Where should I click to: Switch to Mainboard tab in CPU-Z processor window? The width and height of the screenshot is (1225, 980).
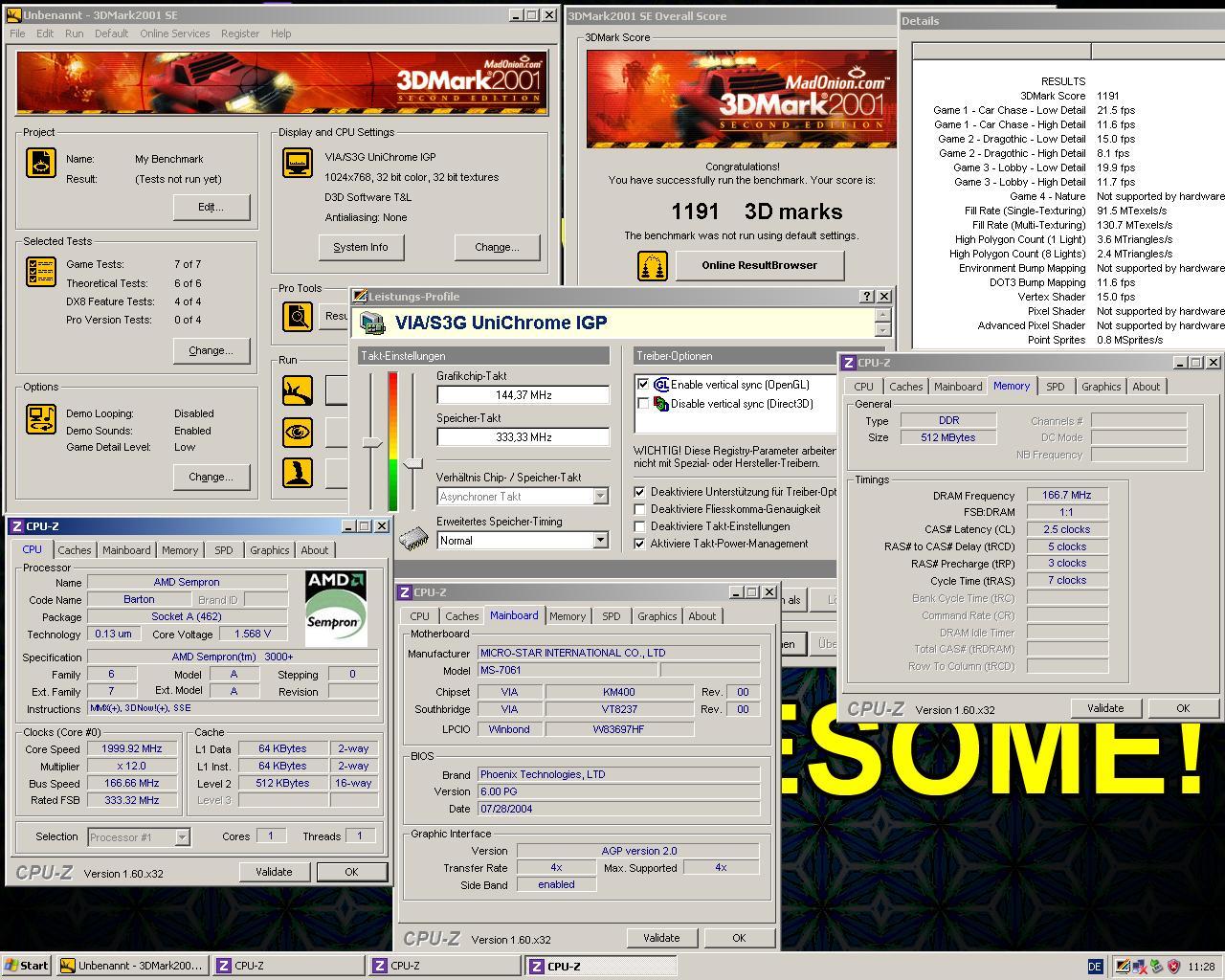point(126,550)
